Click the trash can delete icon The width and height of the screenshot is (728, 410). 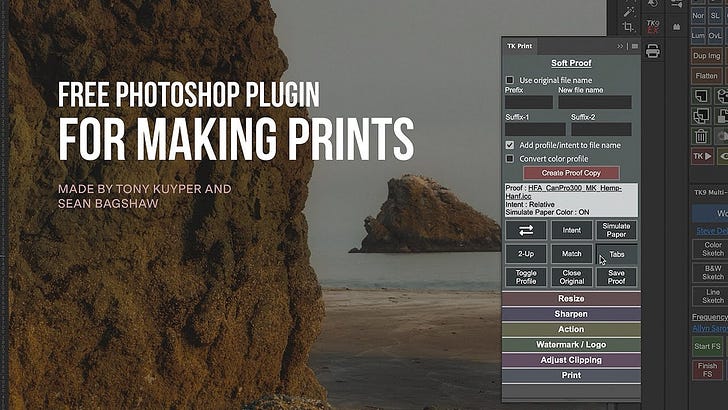(701, 136)
